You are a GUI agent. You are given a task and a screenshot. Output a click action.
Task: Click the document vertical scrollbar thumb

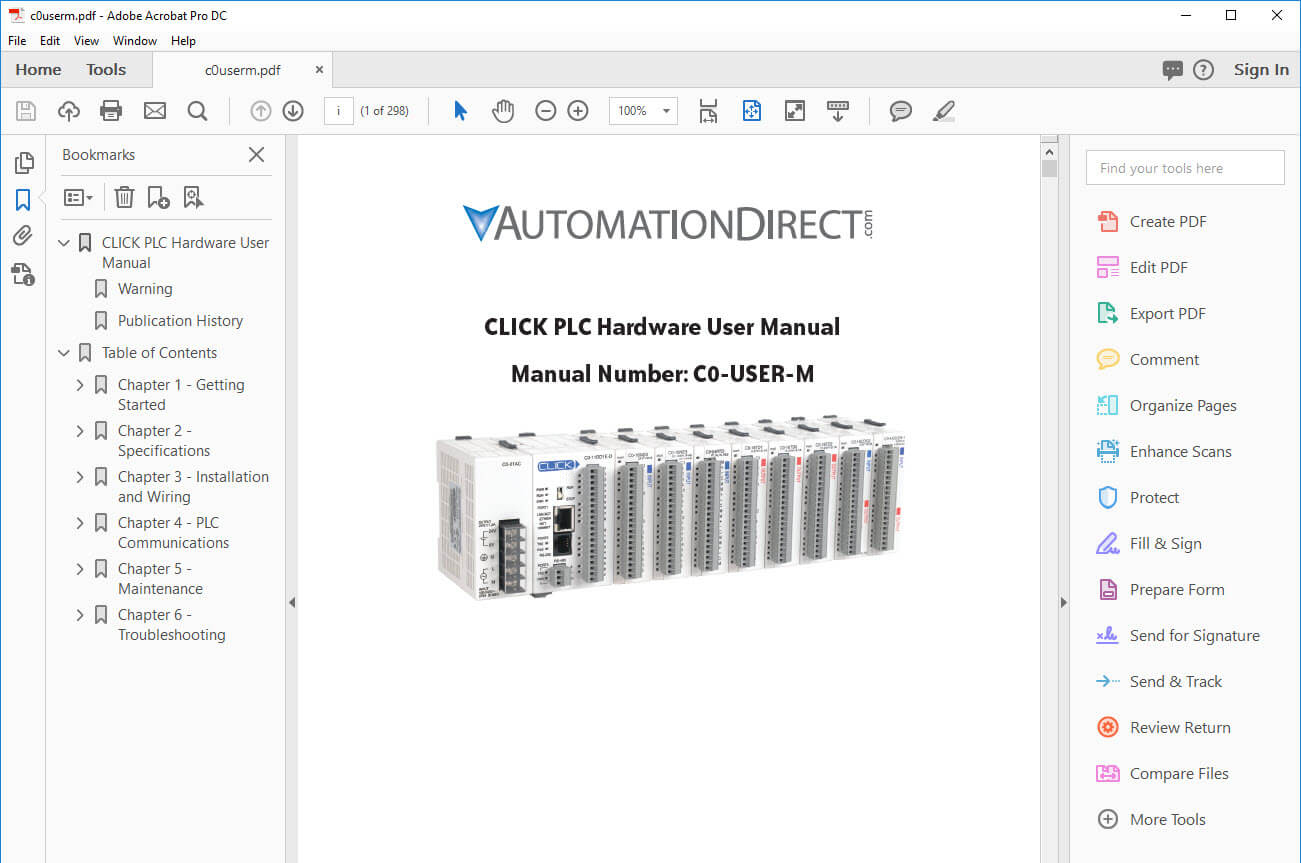pyautogui.click(x=1049, y=168)
